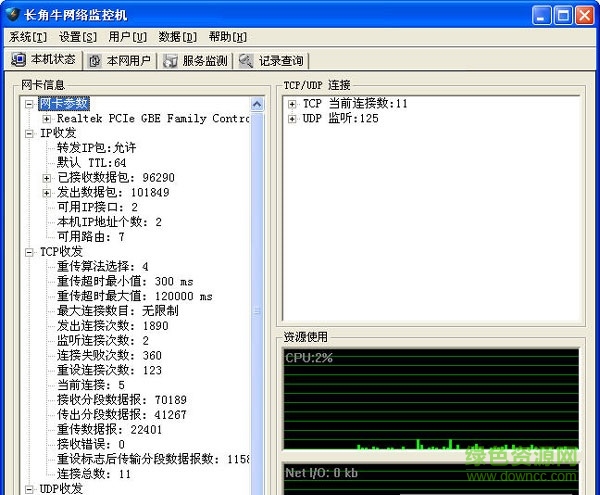Open the 系统[T] menu
Viewport: 600px width, 495px height.
point(27,37)
